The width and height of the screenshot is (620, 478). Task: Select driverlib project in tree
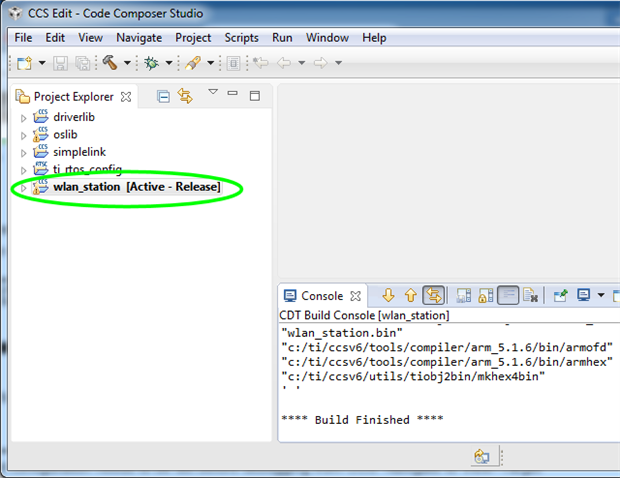point(74,117)
